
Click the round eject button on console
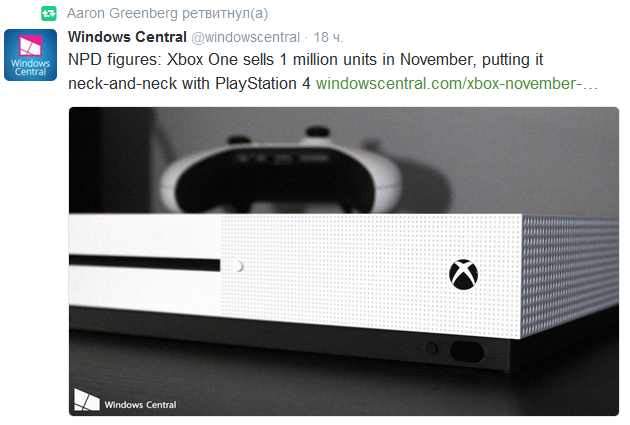tap(239, 266)
